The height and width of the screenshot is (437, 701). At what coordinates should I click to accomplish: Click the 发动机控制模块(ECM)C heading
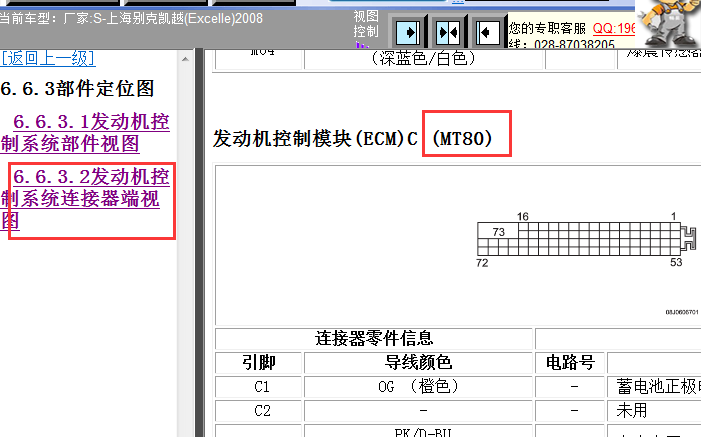click(315, 139)
